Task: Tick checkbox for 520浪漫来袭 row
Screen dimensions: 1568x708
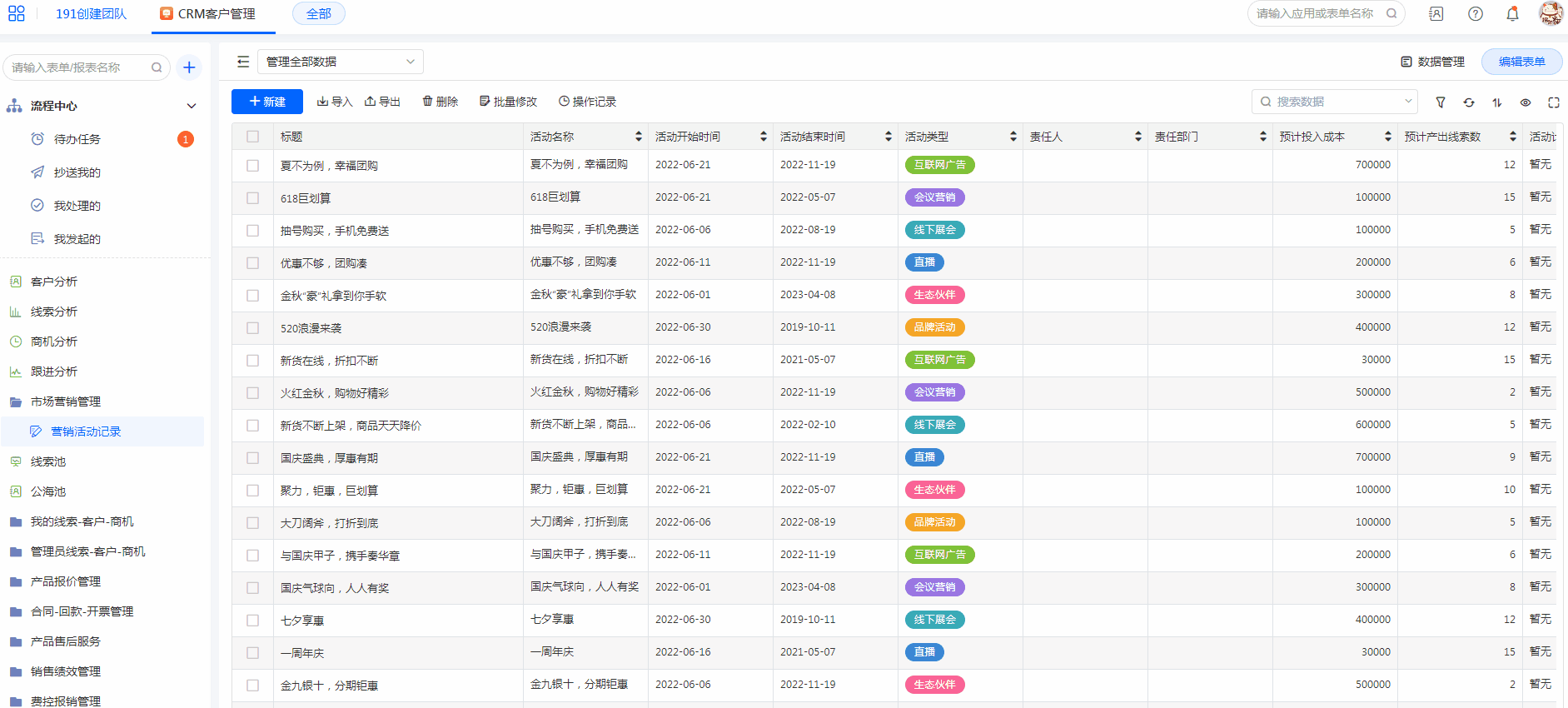Action: [x=253, y=328]
